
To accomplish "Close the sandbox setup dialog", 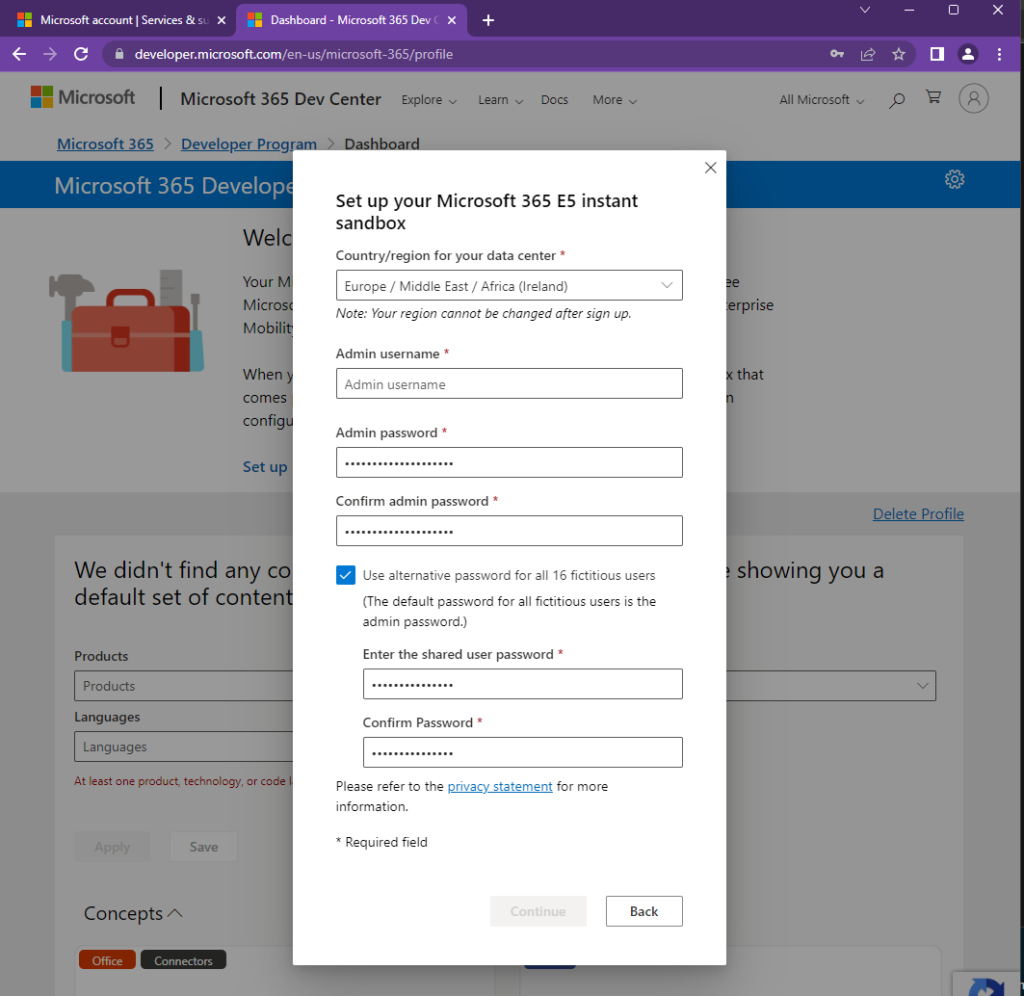I will [x=711, y=168].
